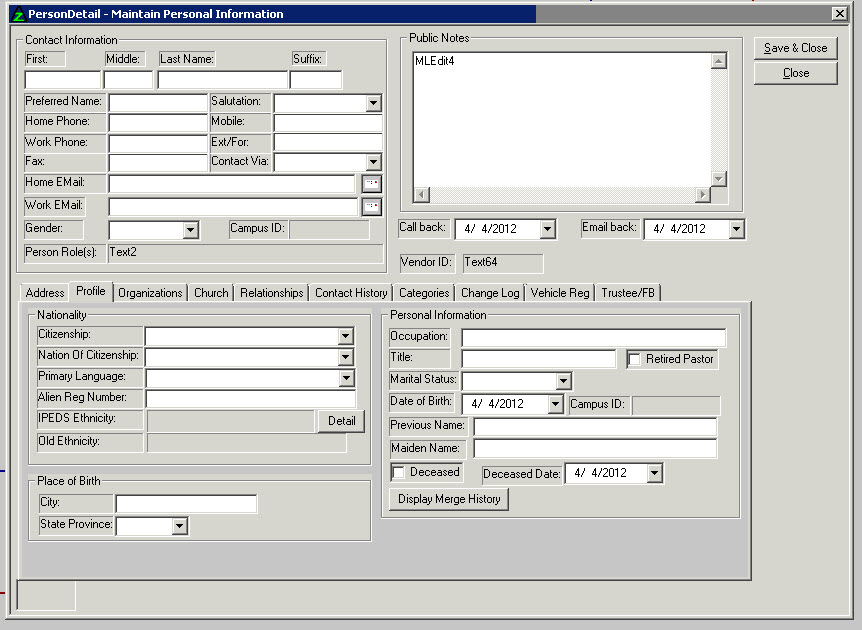Toggle the Retired Pastor checkbox
Image resolution: width=862 pixels, height=630 pixels.
pyautogui.click(x=634, y=359)
